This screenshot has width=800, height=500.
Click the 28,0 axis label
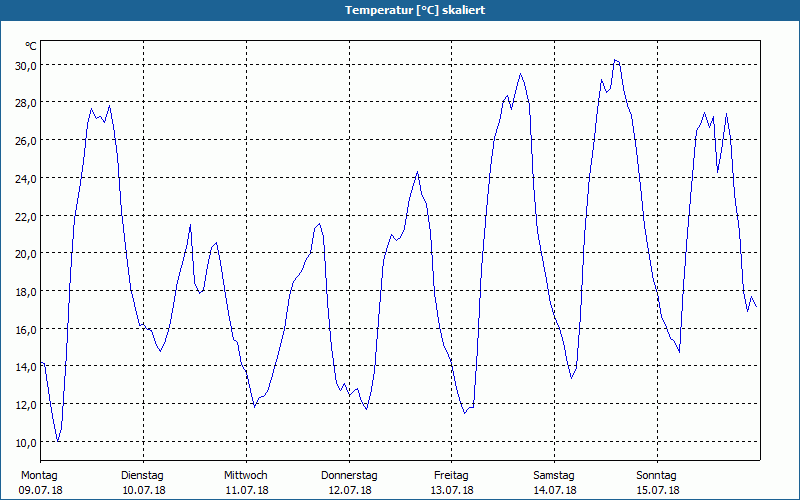tap(26, 103)
